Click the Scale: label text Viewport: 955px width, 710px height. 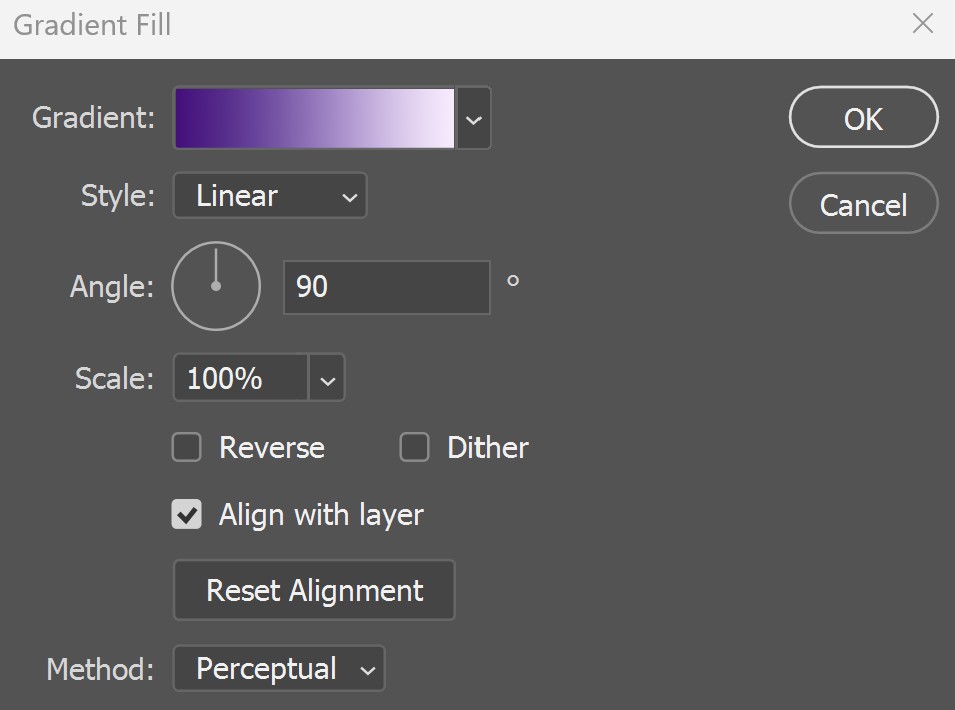coord(115,378)
